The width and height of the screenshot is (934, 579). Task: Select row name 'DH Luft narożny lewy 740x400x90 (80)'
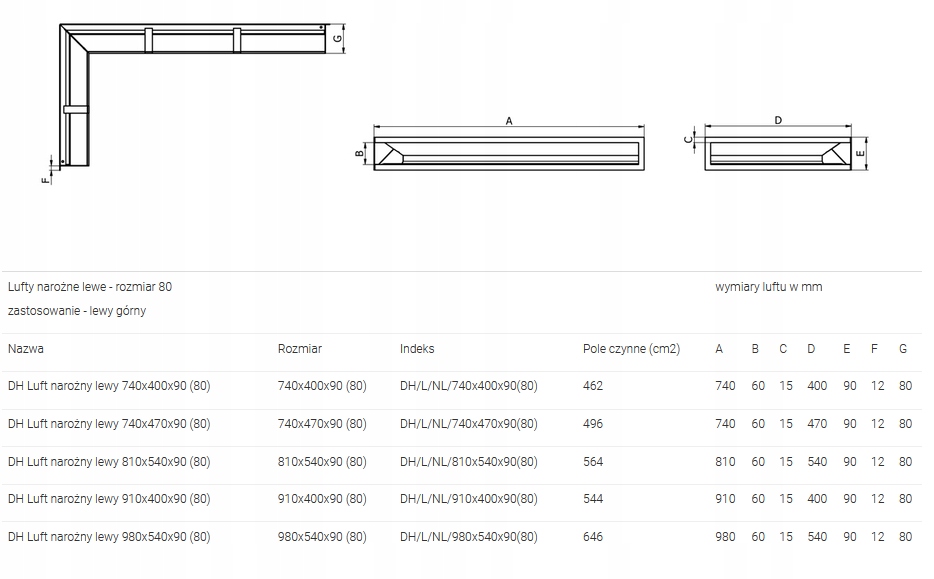(x=109, y=386)
